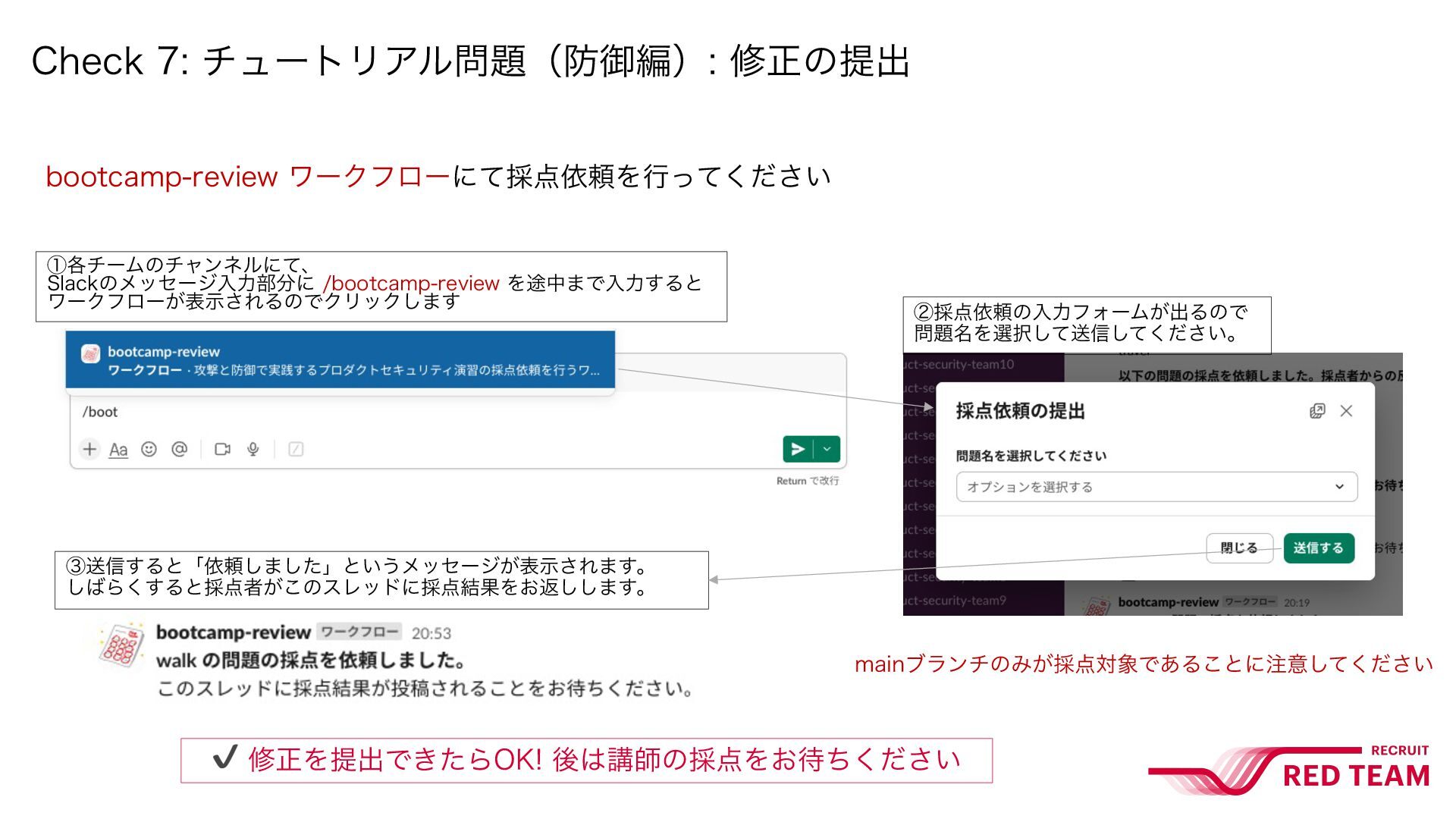Screen dimensions: 1456x819
Task: Click the 20:19 timestamp behind the dialog
Action: [1297, 603]
